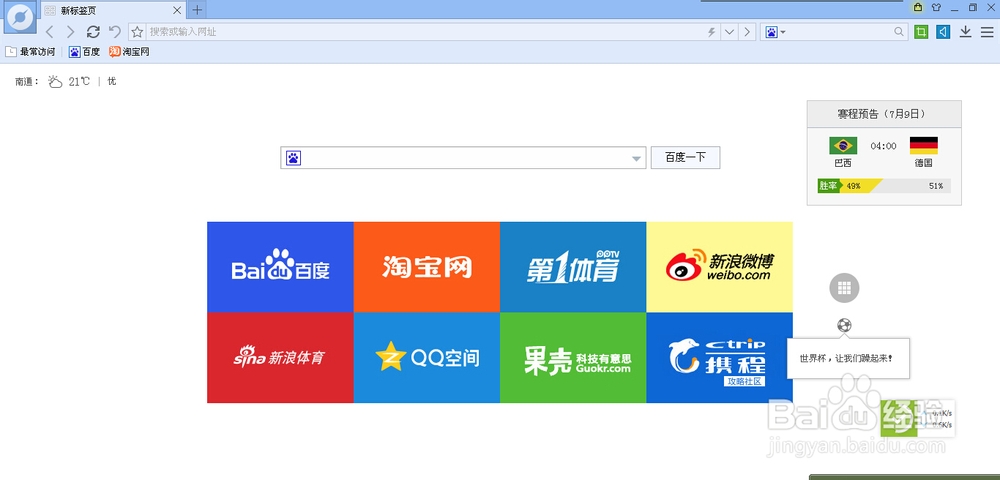
Task: Minimize the browser window
Action: 954,8
